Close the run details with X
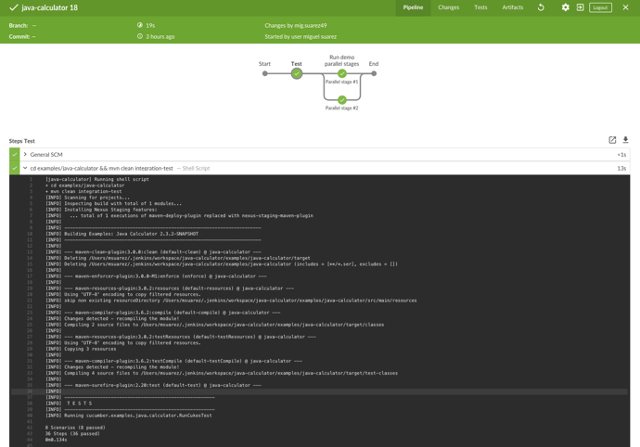The width and height of the screenshot is (640, 447). (x=626, y=7)
